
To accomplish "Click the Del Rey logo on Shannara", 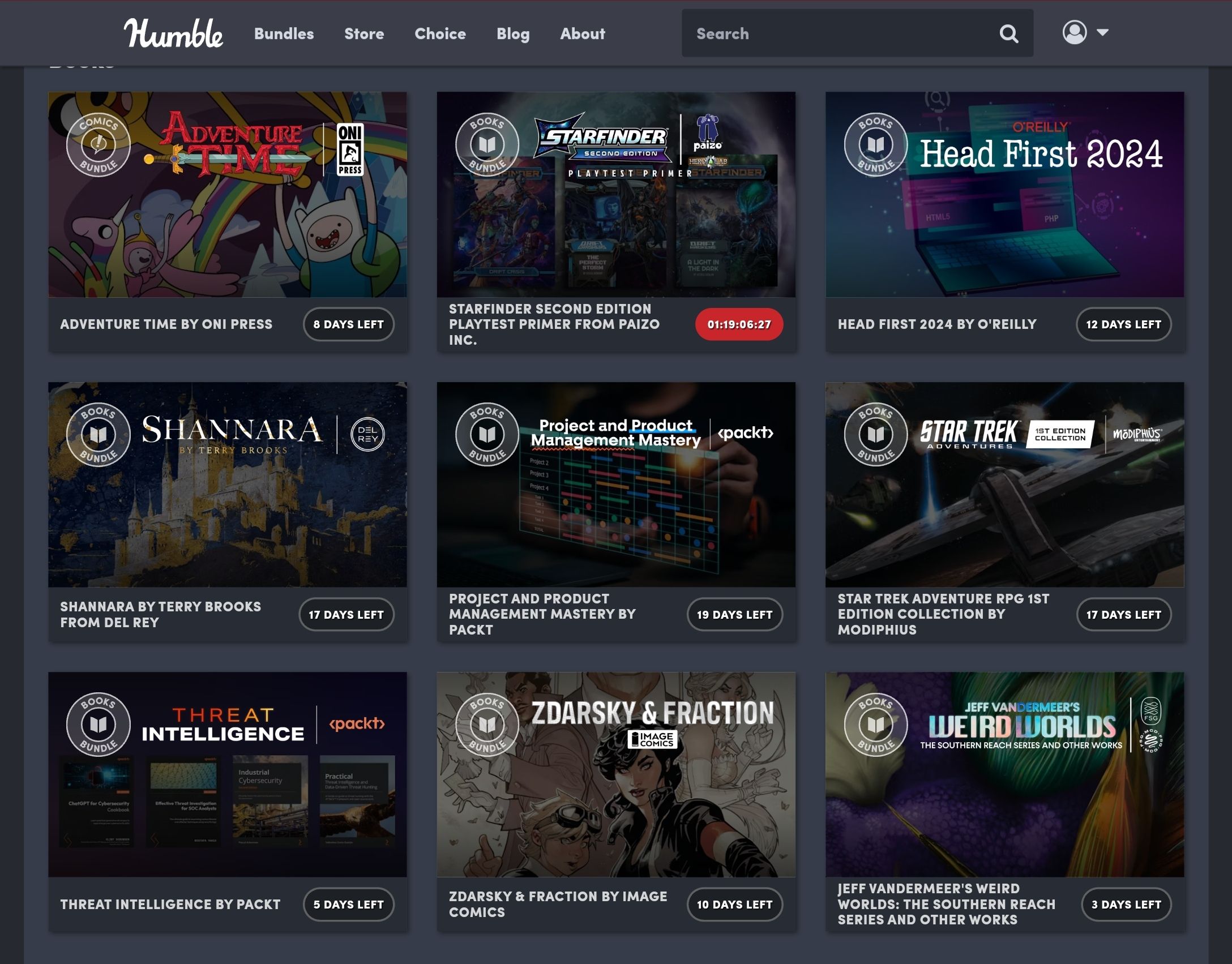I will [x=367, y=435].
